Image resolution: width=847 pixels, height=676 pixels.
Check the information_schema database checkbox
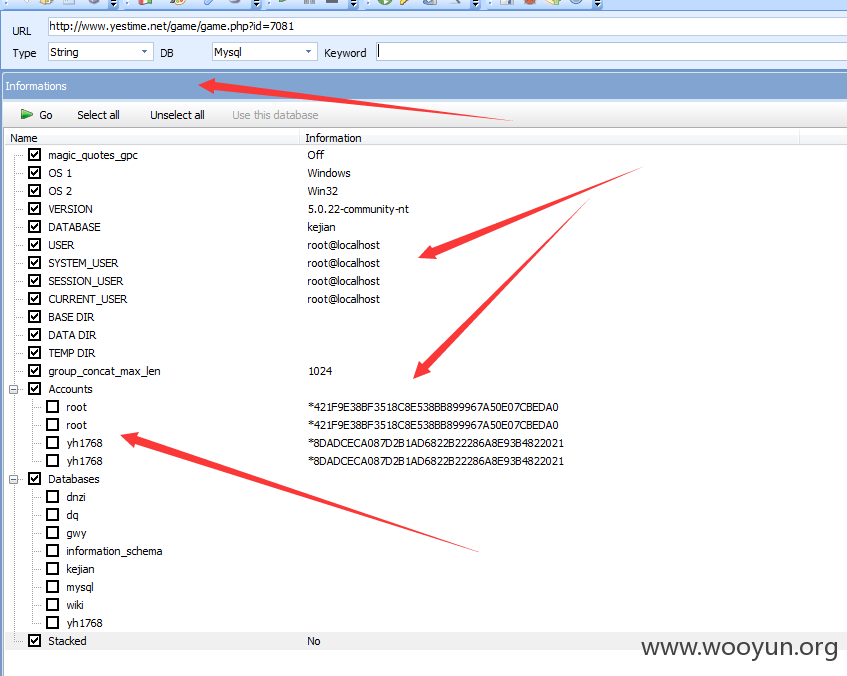tap(52, 551)
